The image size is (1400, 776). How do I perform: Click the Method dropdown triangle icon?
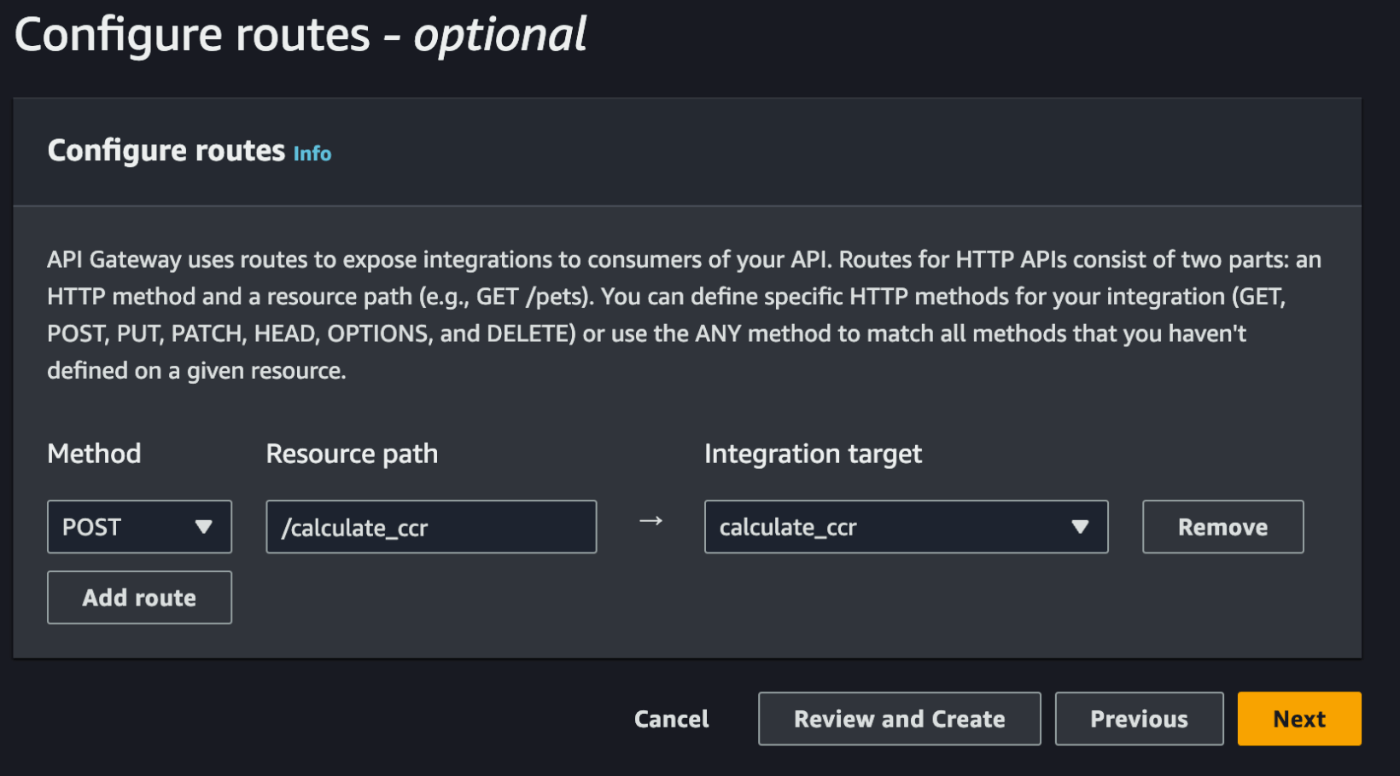pyautogui.click(x=204, y=527)
